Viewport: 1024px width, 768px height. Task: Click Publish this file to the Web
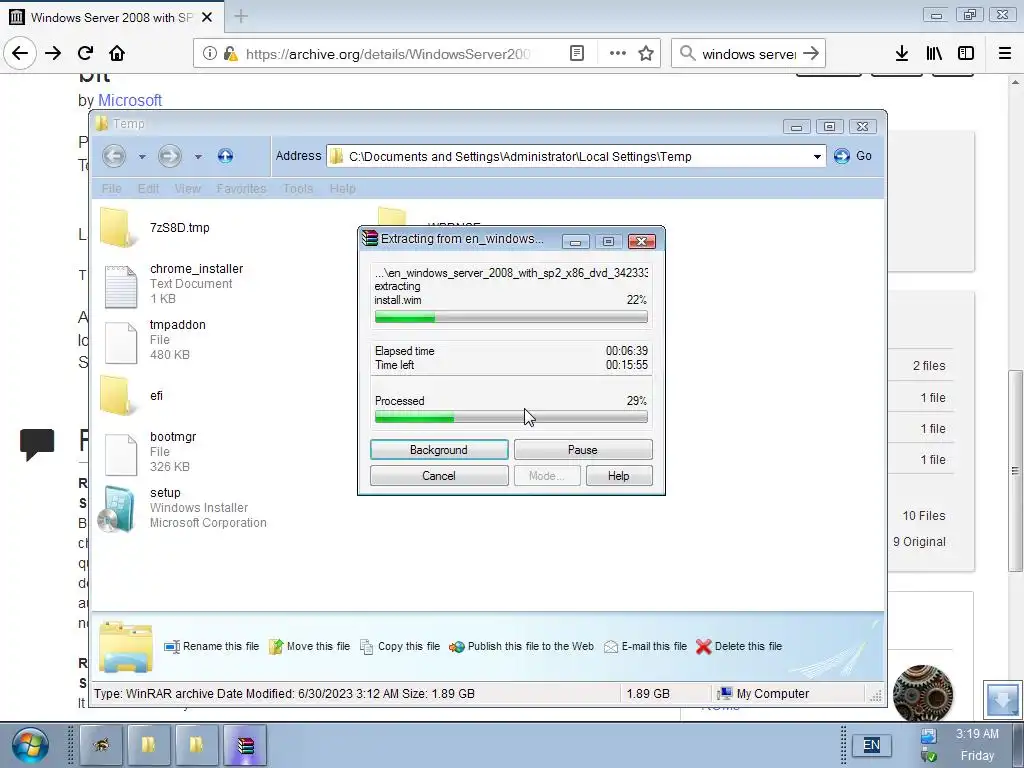point(522,647)
